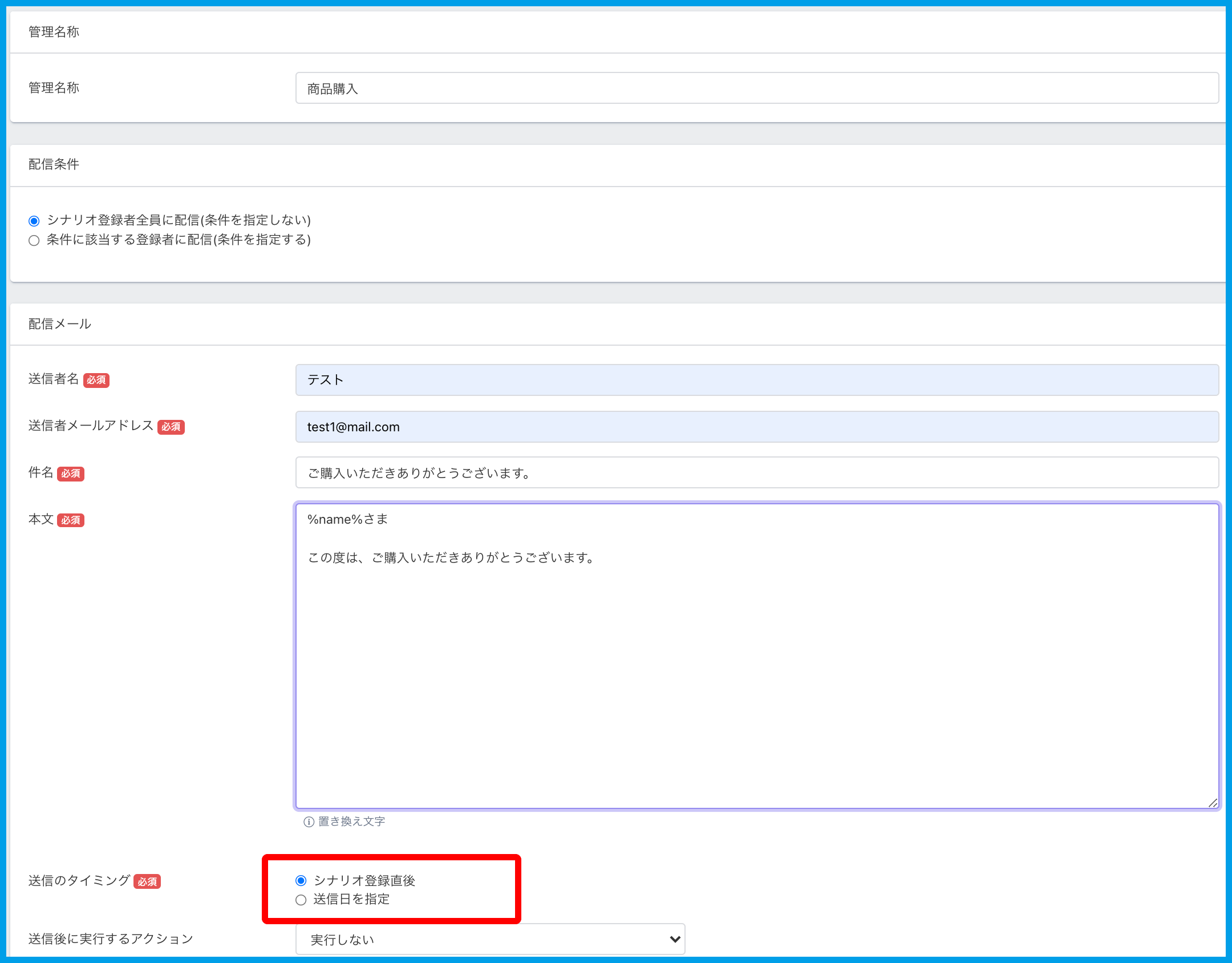The width and height of the screenshot is (1232, 963).
Task: Click the info icon beside 置き換え文字
Action: (x=309, y=822)
